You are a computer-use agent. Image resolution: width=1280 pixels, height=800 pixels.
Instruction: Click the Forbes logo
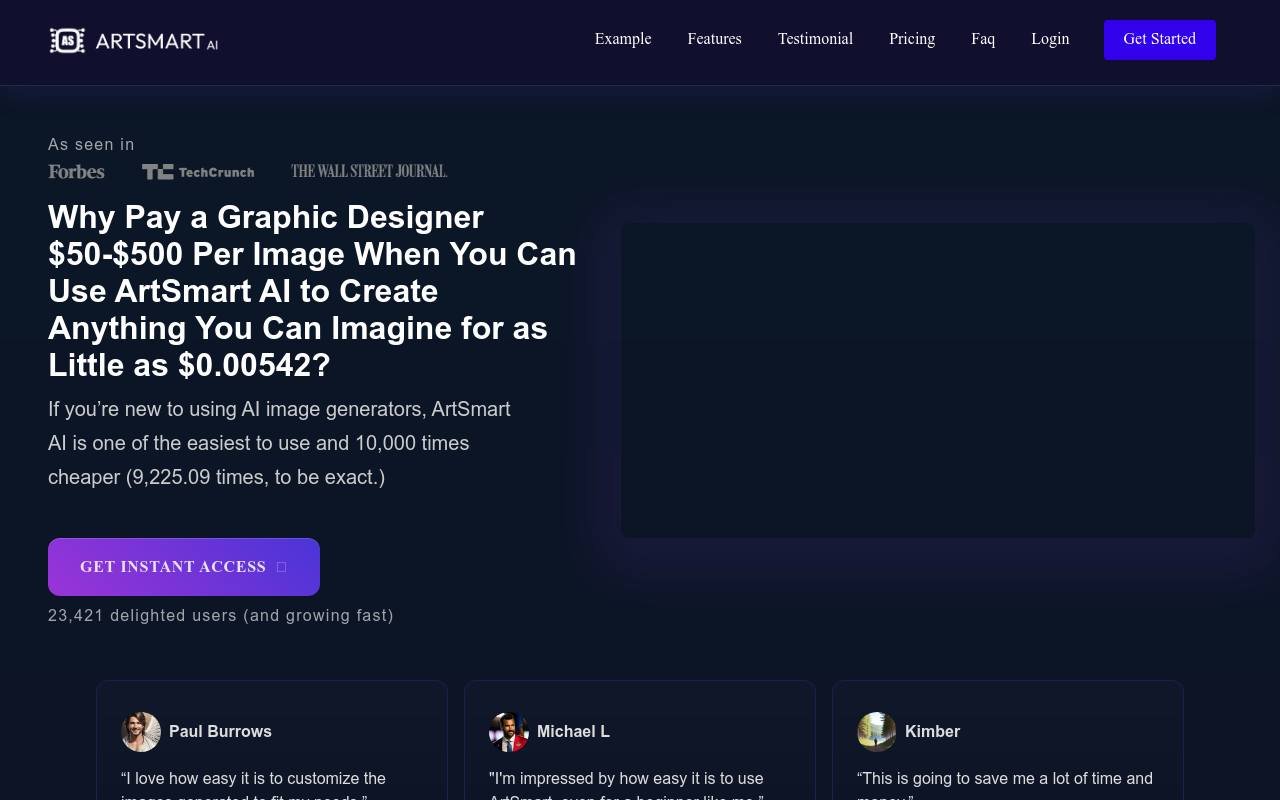[x=76, y=172]
